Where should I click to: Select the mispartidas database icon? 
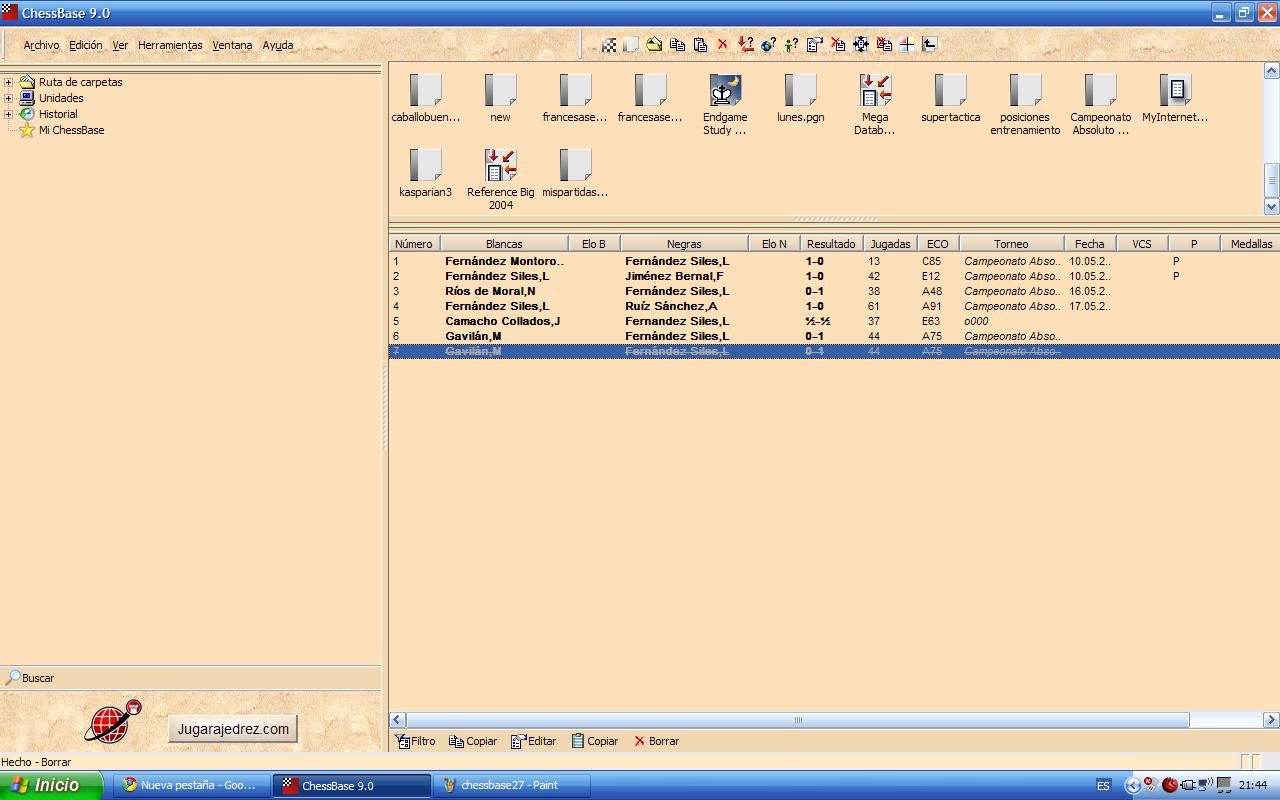pyautogui.click(x=575, y=173)
